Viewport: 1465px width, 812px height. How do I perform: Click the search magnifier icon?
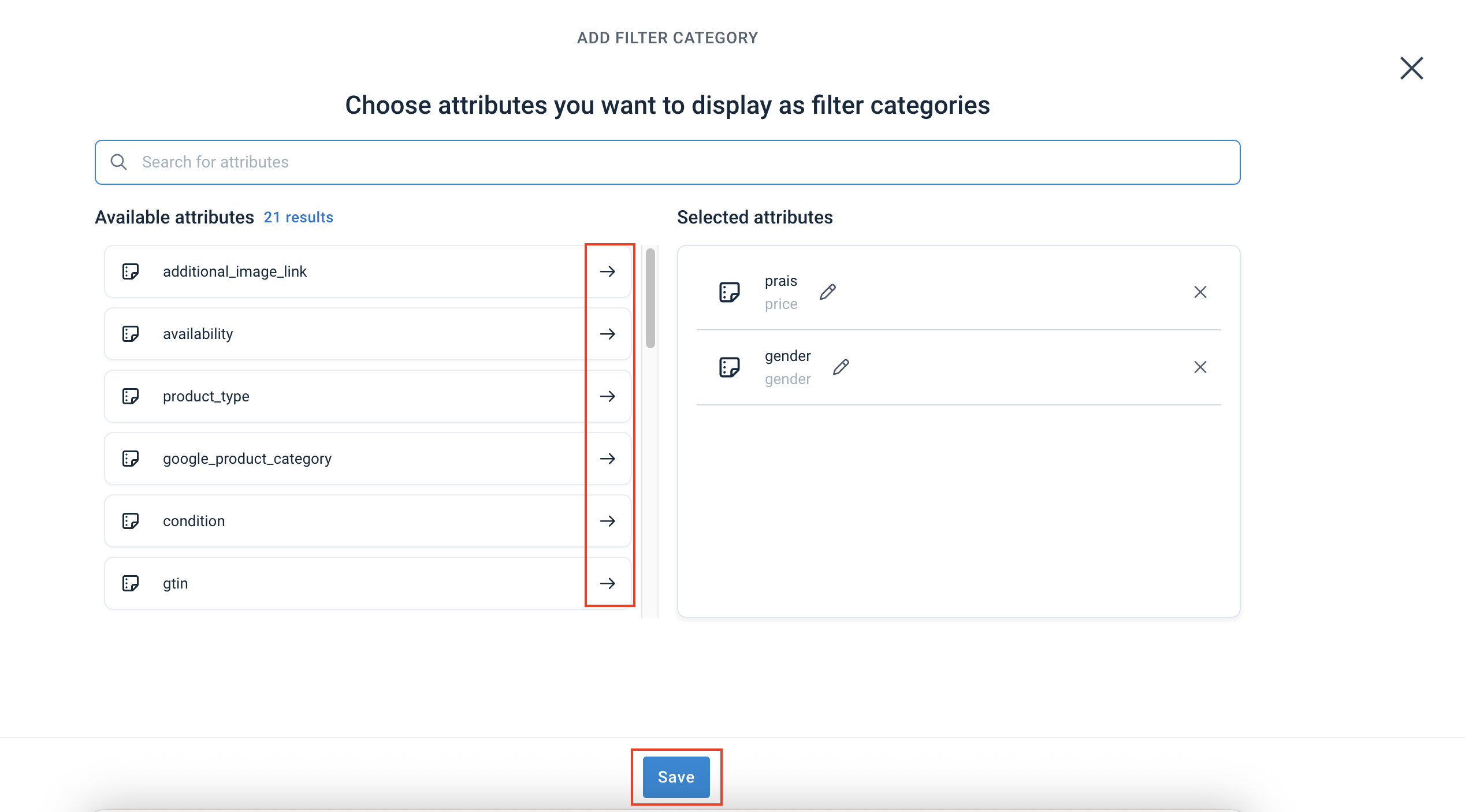pyautogui.click(x=118, y=162)
